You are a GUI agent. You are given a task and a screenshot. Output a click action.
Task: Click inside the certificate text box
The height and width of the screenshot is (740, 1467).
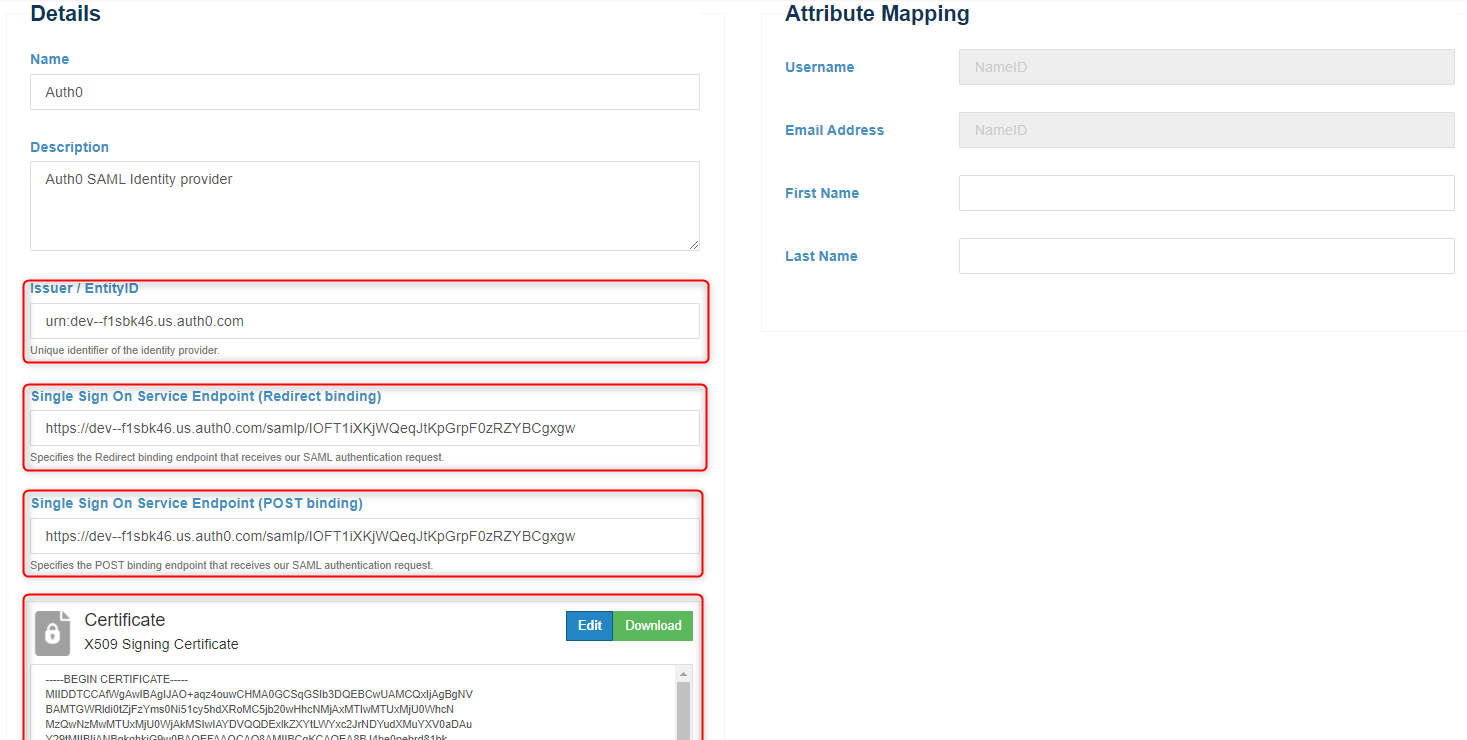(350, 705)
